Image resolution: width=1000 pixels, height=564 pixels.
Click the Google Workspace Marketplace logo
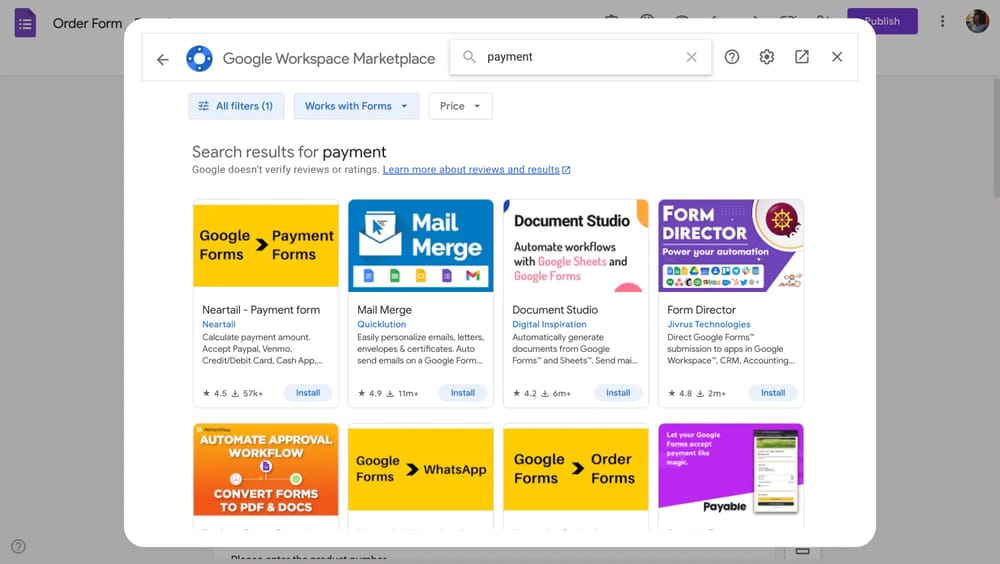[x=200, y=59]
